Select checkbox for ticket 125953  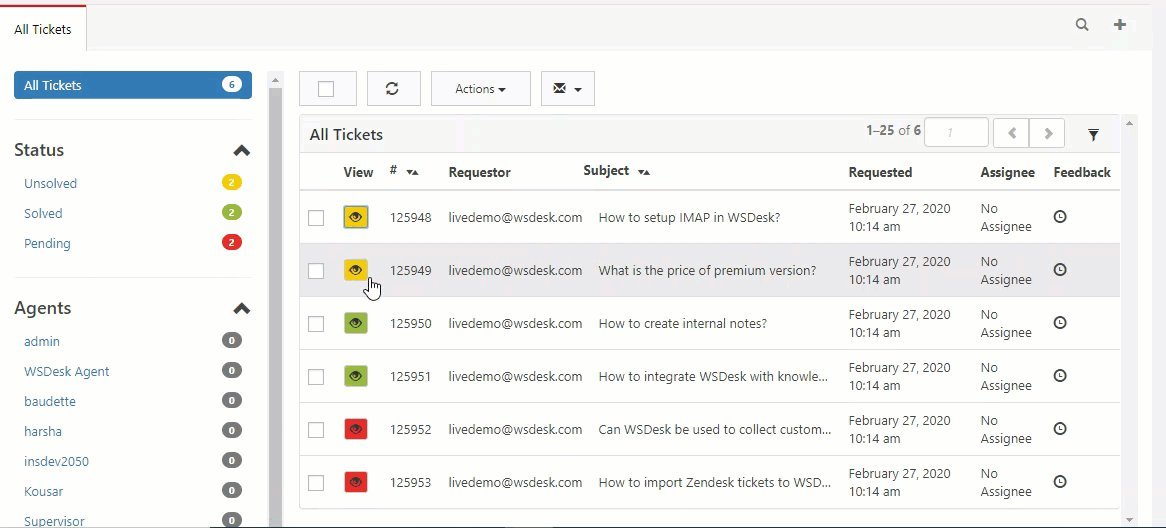(x=316, y=483)
